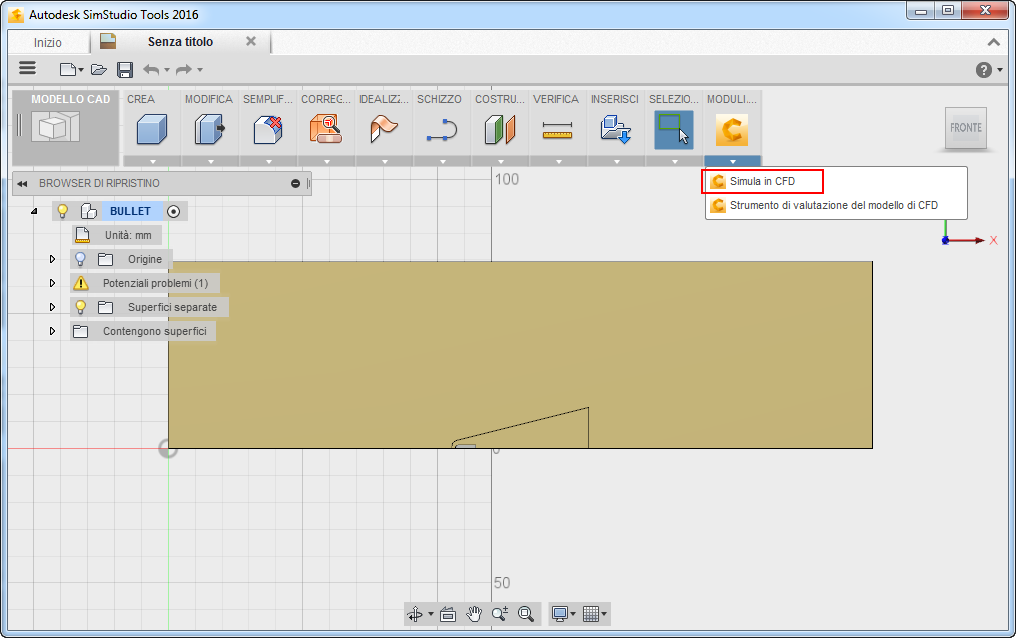Open the help menu
The width and height of the screenshot is (1016, 638).
[984, 70]
